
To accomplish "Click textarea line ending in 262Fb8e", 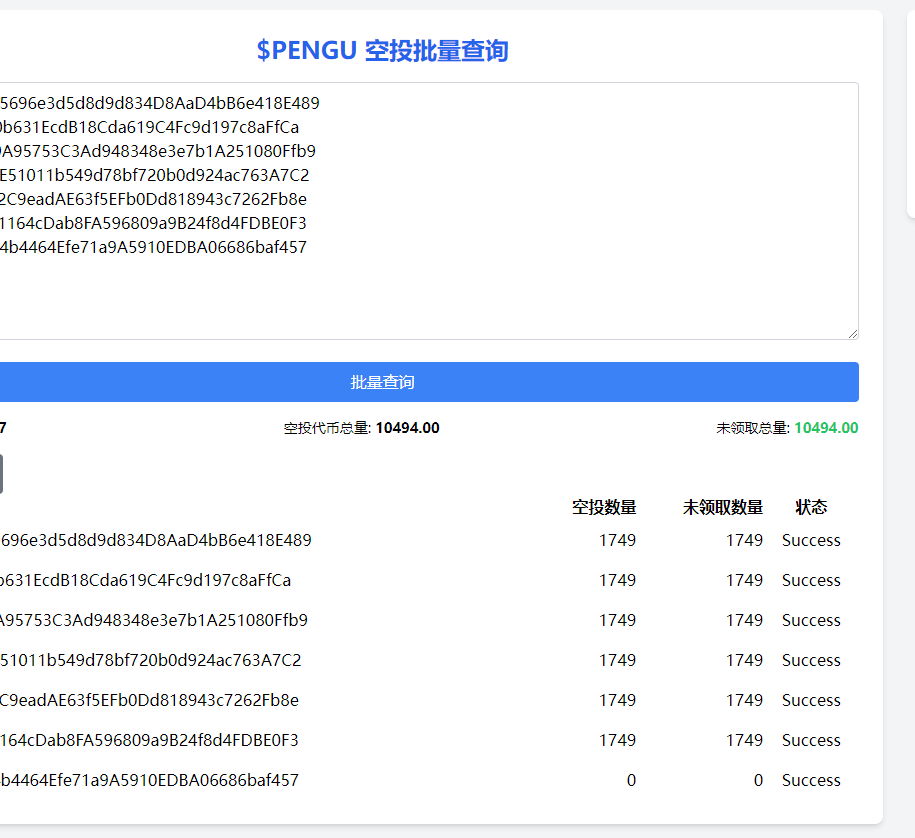I will point(153,200).
